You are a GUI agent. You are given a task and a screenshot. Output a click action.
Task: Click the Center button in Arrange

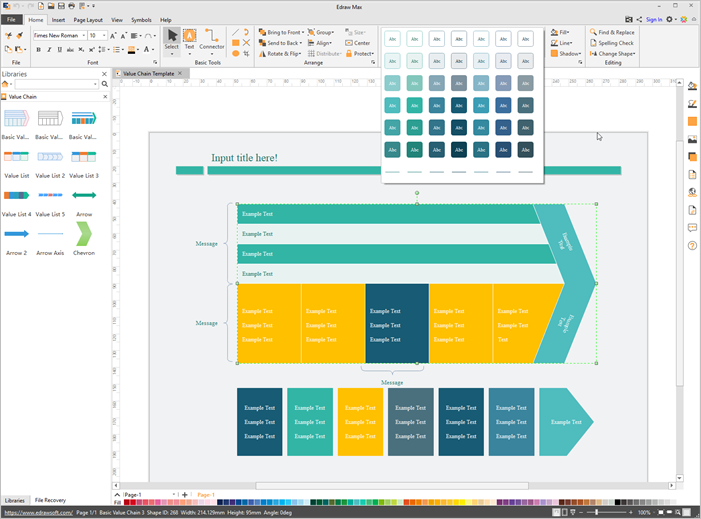point(358,43)
